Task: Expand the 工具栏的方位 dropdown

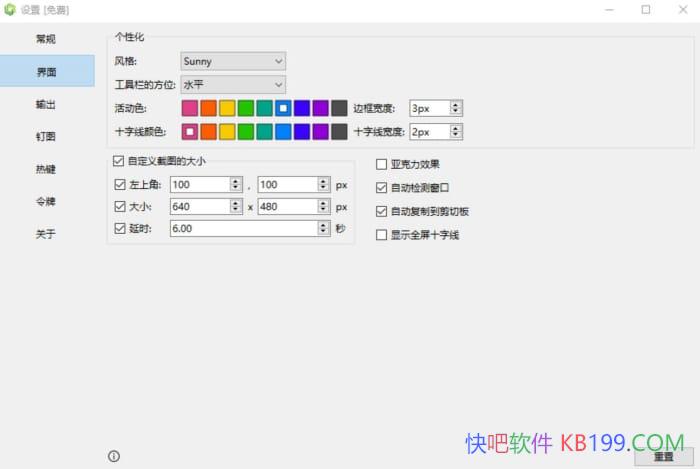Action: (233, 84)
